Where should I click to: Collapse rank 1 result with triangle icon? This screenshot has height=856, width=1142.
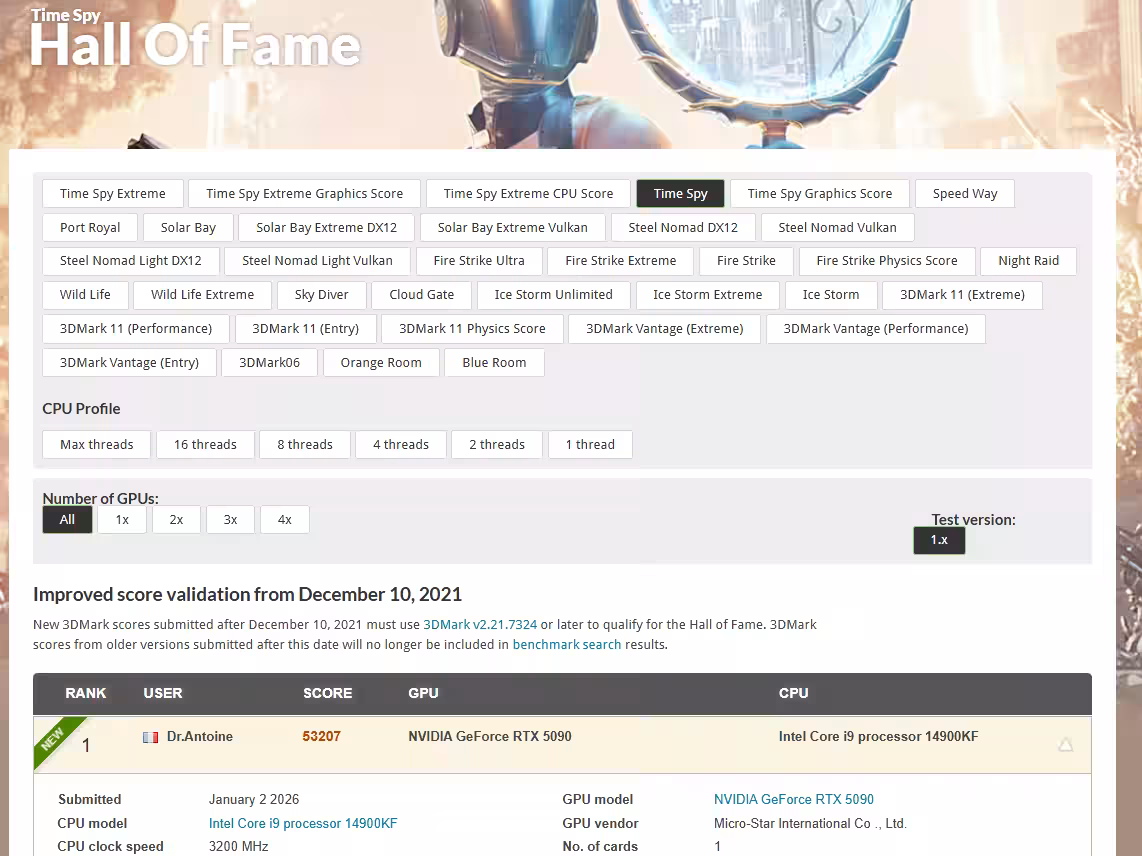click(1065, 744)
